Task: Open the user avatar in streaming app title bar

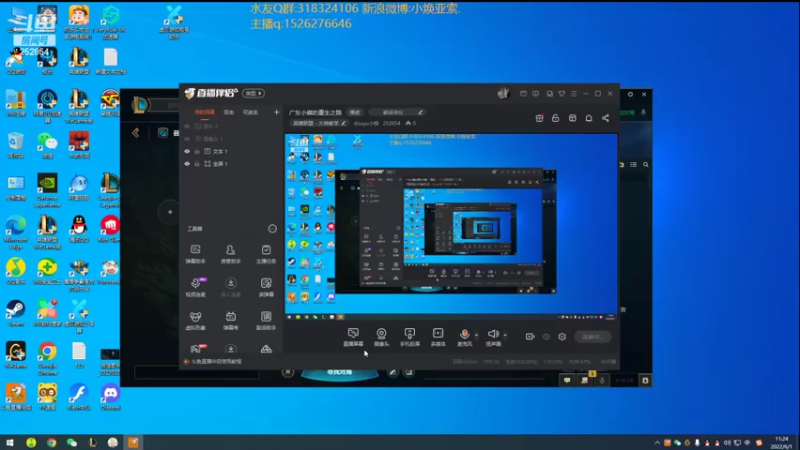Action: pyautogui.click(x=503, y=93)
